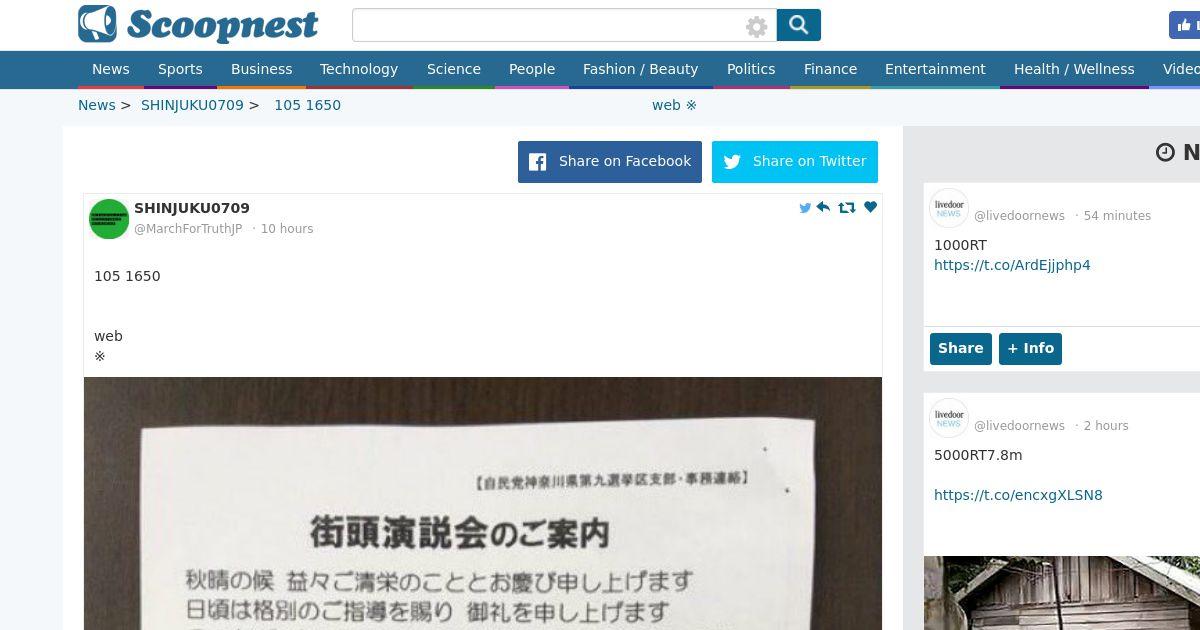Viewport: 1200px width, 630px height.
Task: Click livedoor news avatar on 2 hours post
Action: click(x=949, y=418)
